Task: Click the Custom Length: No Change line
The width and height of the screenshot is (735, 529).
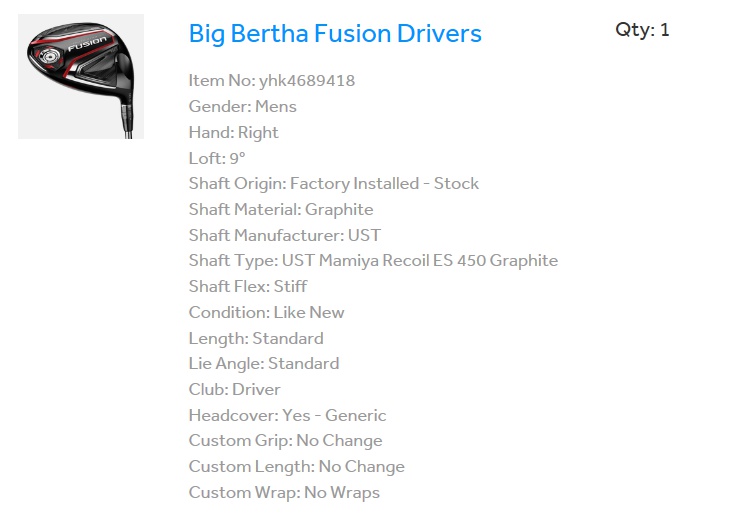Action: point(297,467)
